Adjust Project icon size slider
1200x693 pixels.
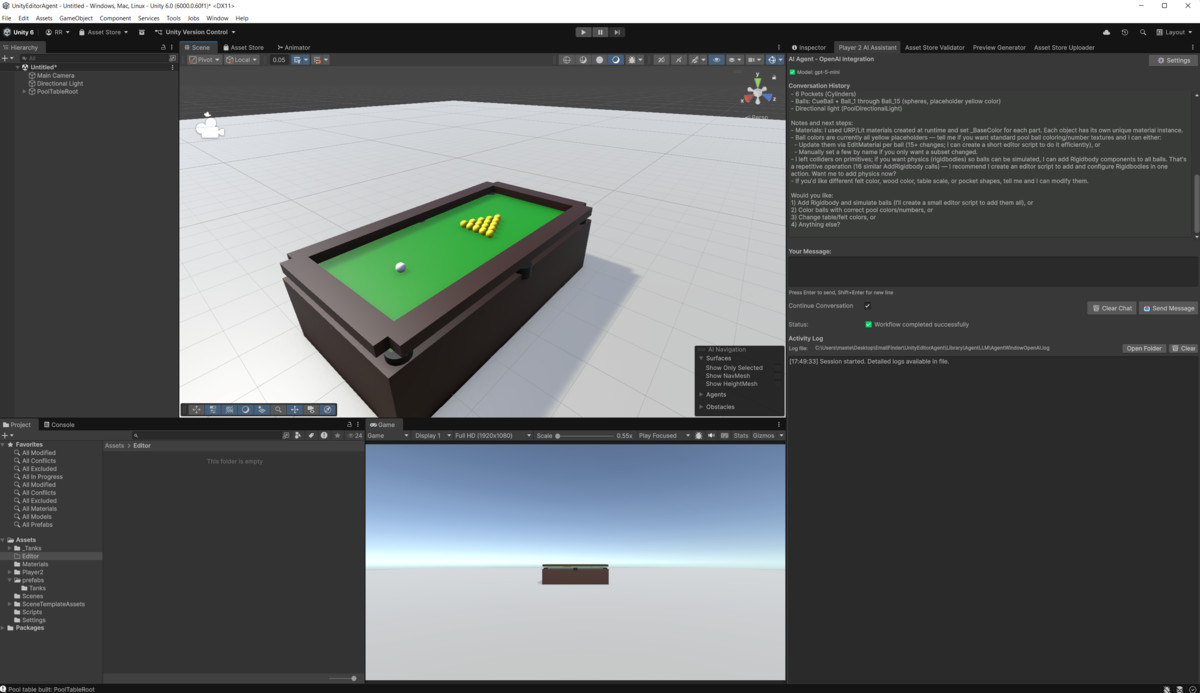[x=340, y=678]
